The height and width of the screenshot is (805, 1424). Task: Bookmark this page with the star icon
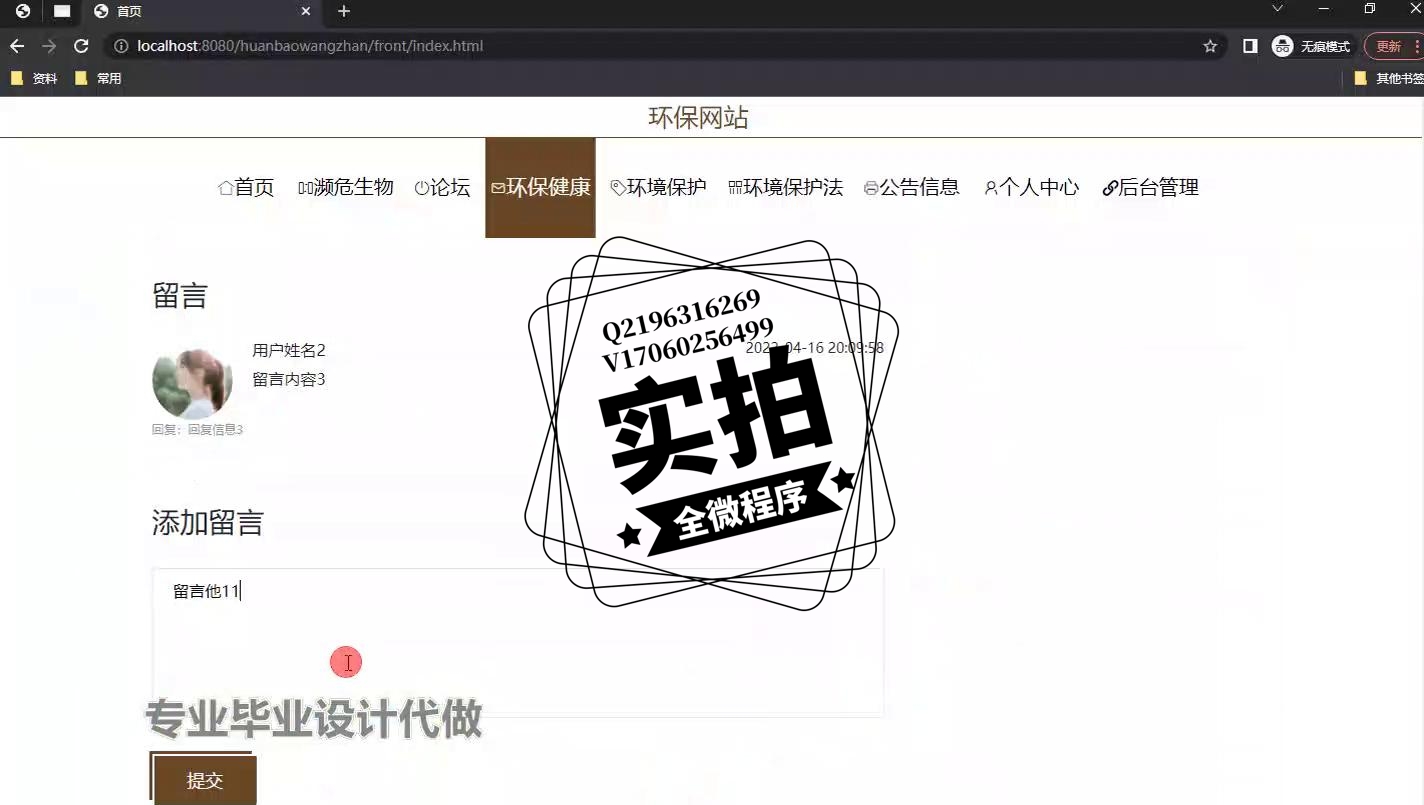(x=1210, y=46)
